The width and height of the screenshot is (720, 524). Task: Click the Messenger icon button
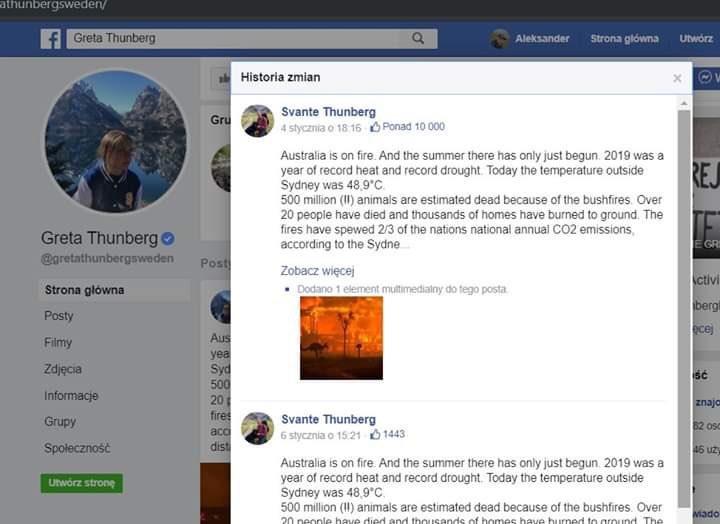point(705,77)
